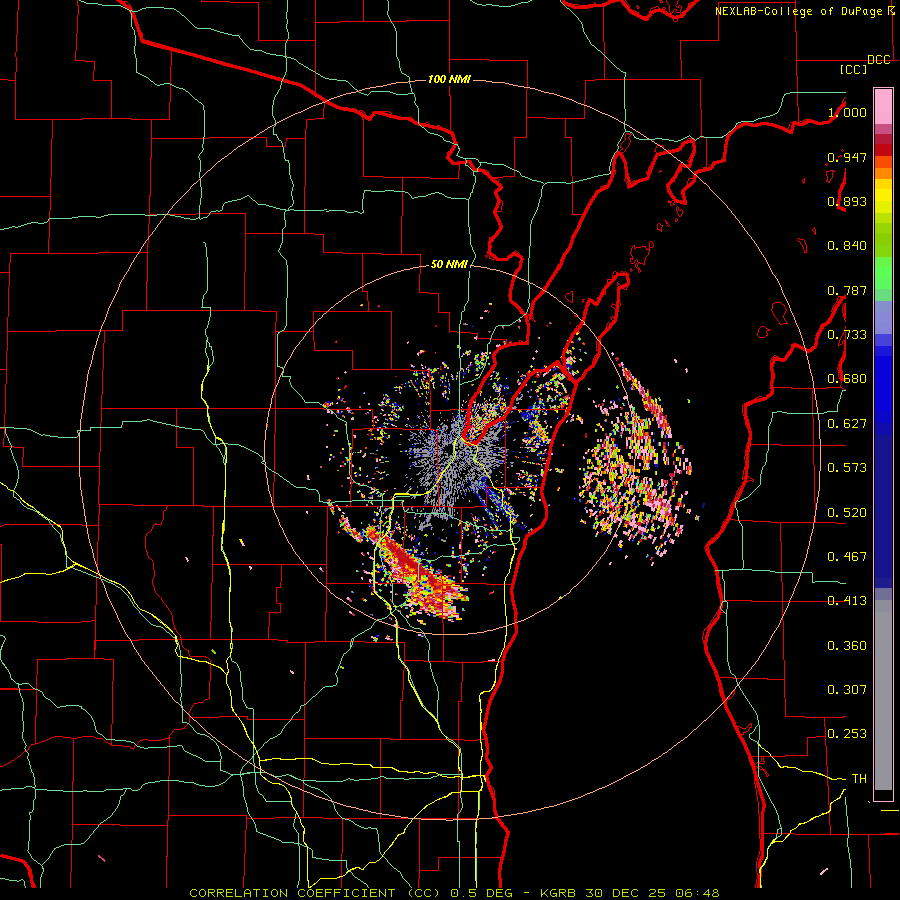Click the 0.840 value on the color scale
This screenshot has width=900, height=900.
(x=847, y=246)
